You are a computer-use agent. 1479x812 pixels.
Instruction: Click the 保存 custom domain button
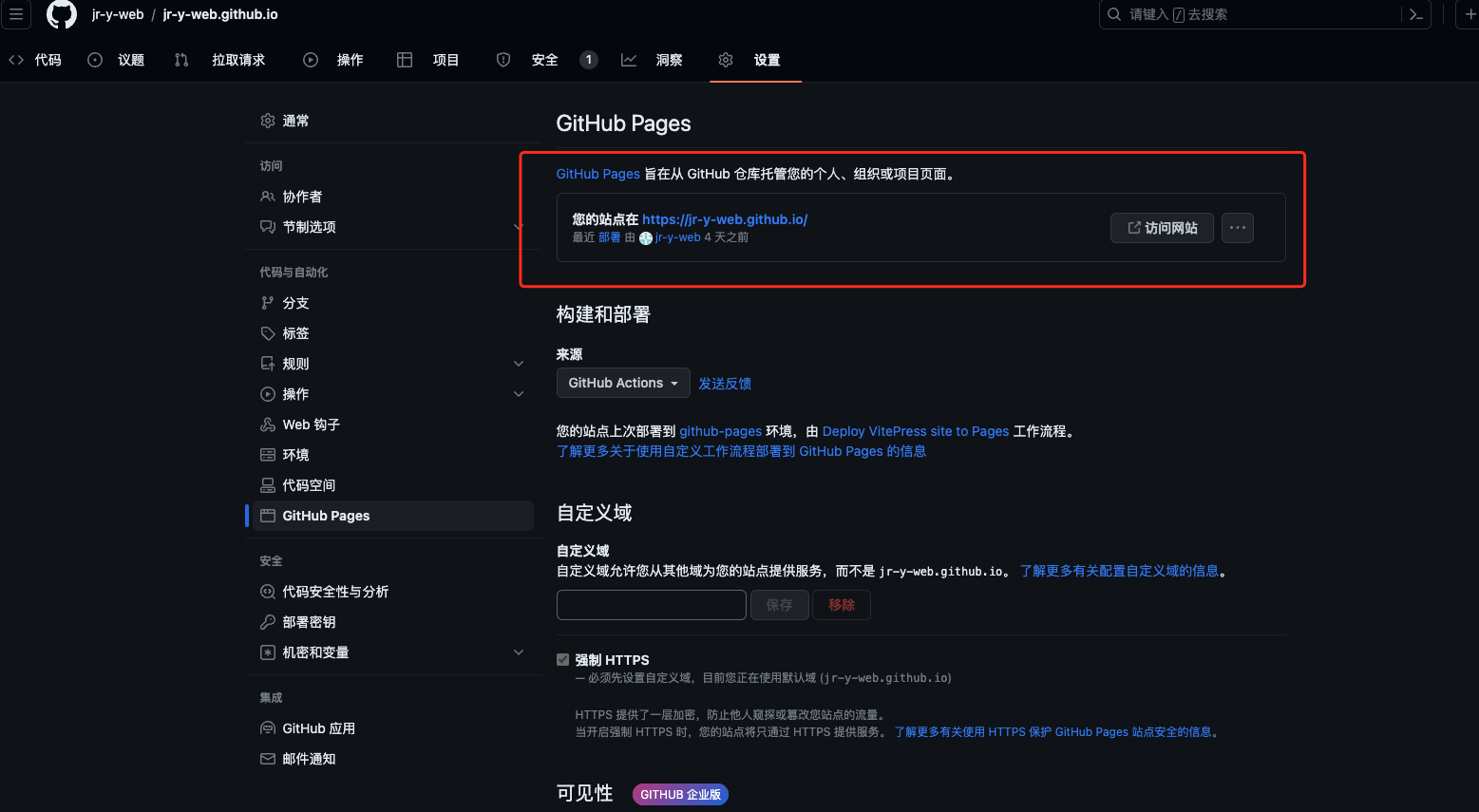pos(780,605)
